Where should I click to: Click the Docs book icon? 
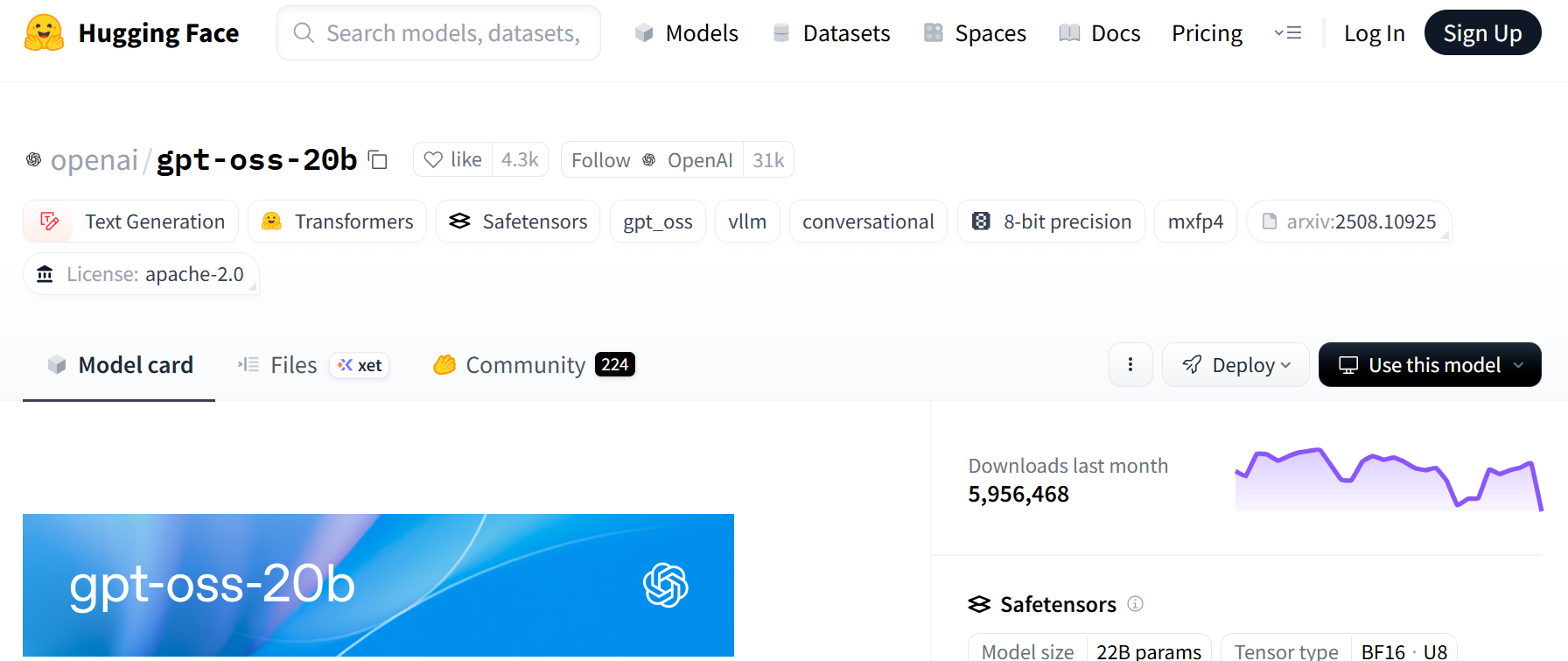[1069, 33]
